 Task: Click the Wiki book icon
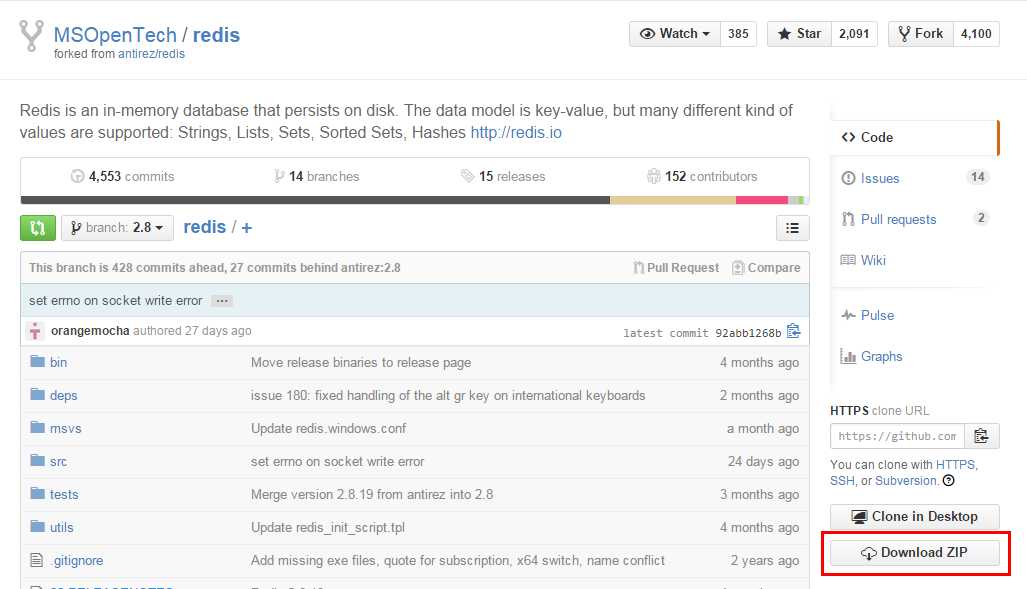848,260
